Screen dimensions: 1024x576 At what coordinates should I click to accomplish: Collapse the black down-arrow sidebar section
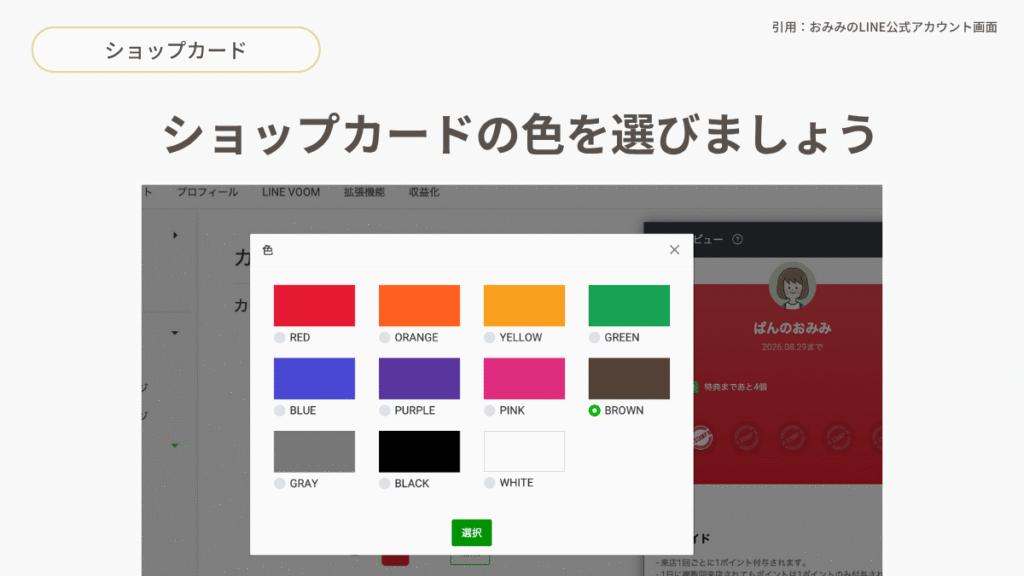coord(175,333)
